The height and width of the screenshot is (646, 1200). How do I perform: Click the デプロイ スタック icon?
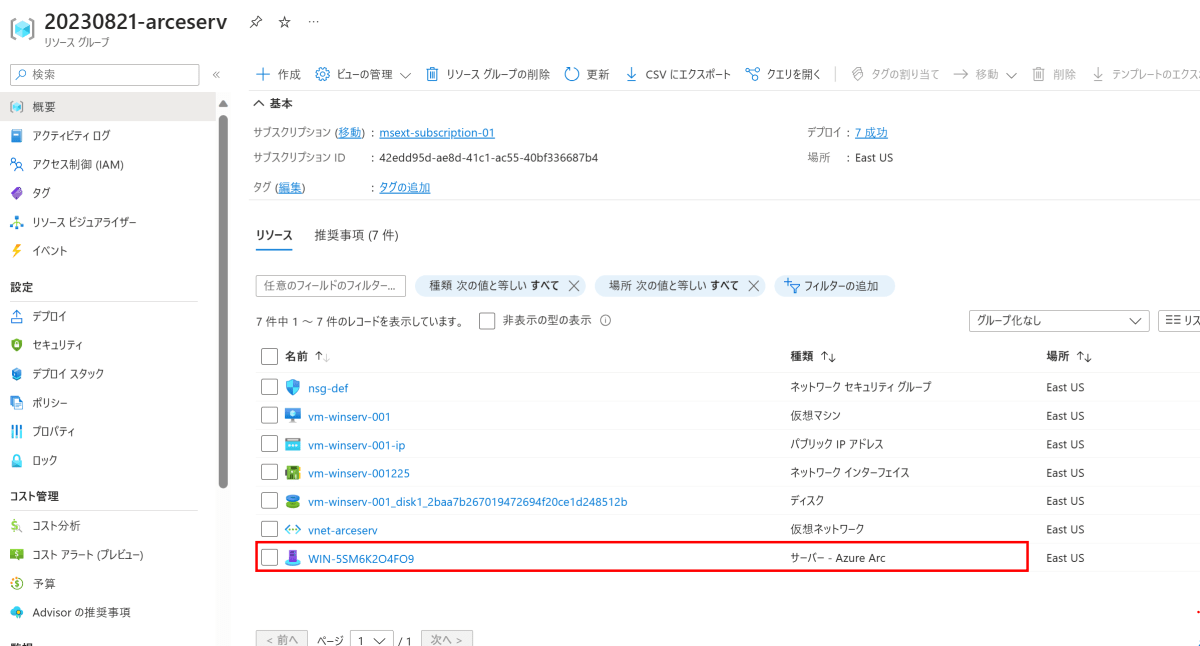click(x=16, y=374)
